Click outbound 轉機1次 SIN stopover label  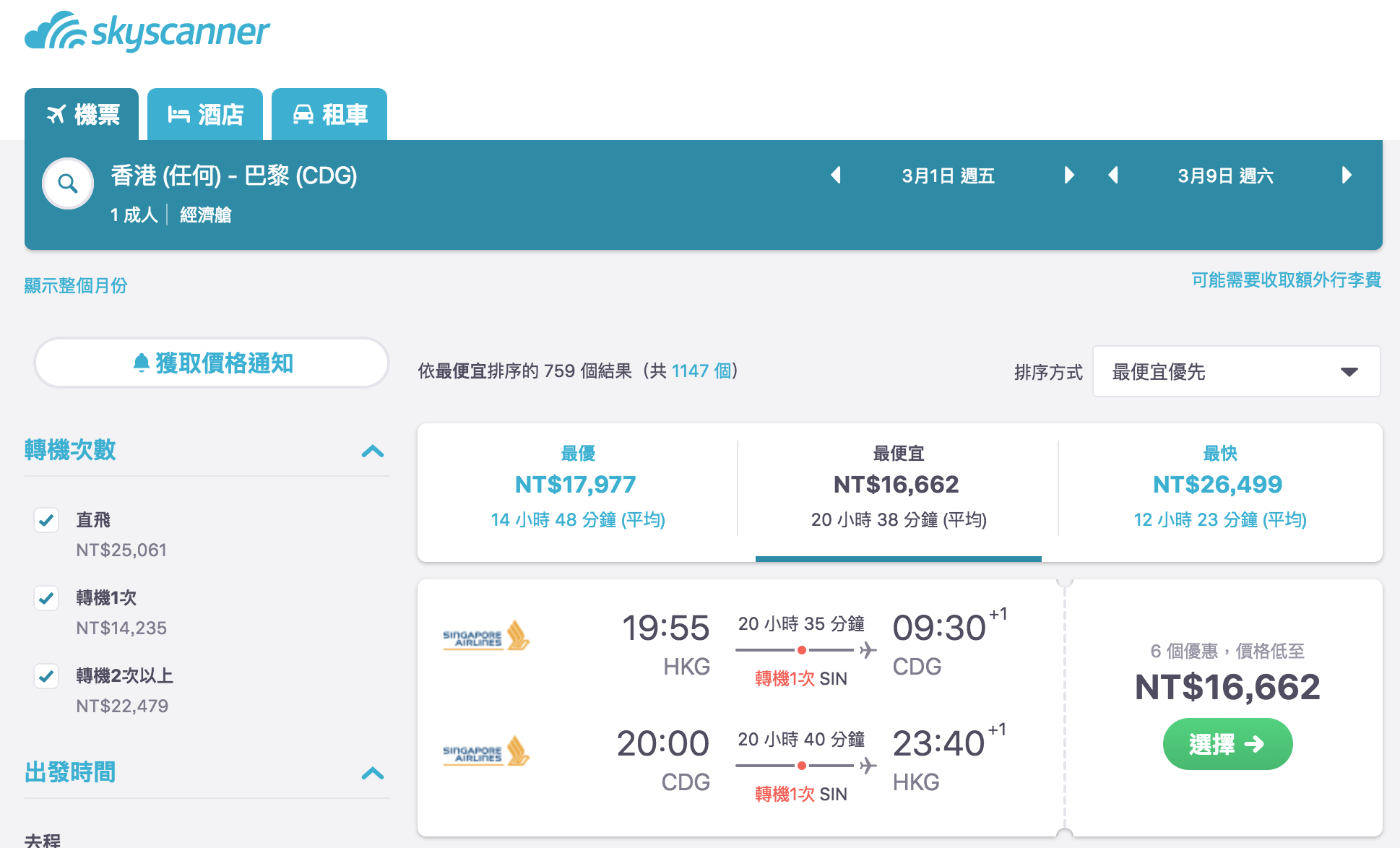click(x=800, y=678)
